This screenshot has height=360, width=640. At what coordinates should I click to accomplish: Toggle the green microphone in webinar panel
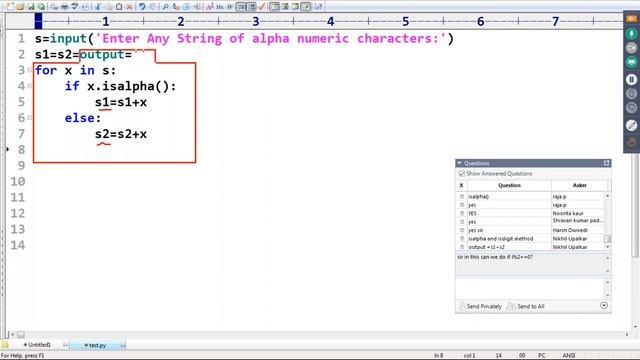[x=631, y=33]
